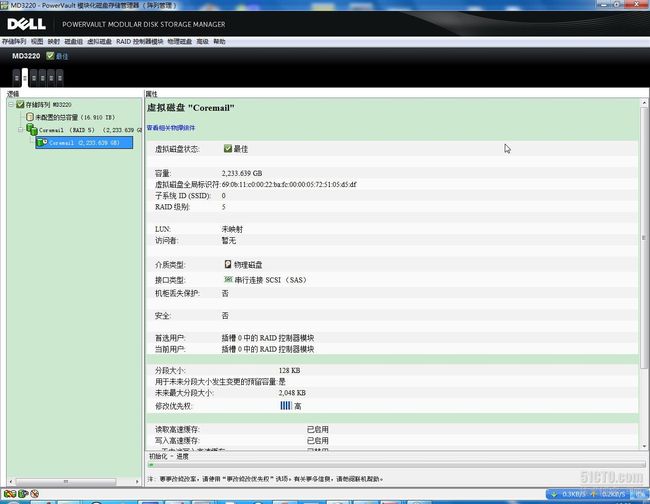Screen dimensions: 650x504
Task: Click the properties pane vertical scrollbar thumb
Action: [644, 237]
